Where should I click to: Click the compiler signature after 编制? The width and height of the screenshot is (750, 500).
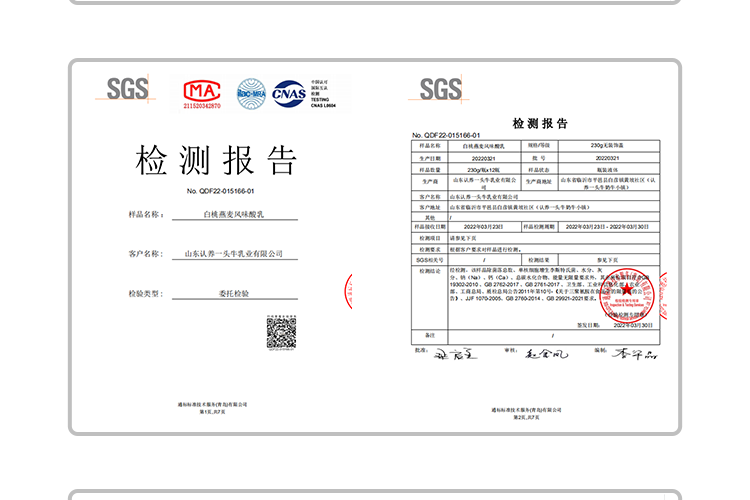(x=635, y=354)
